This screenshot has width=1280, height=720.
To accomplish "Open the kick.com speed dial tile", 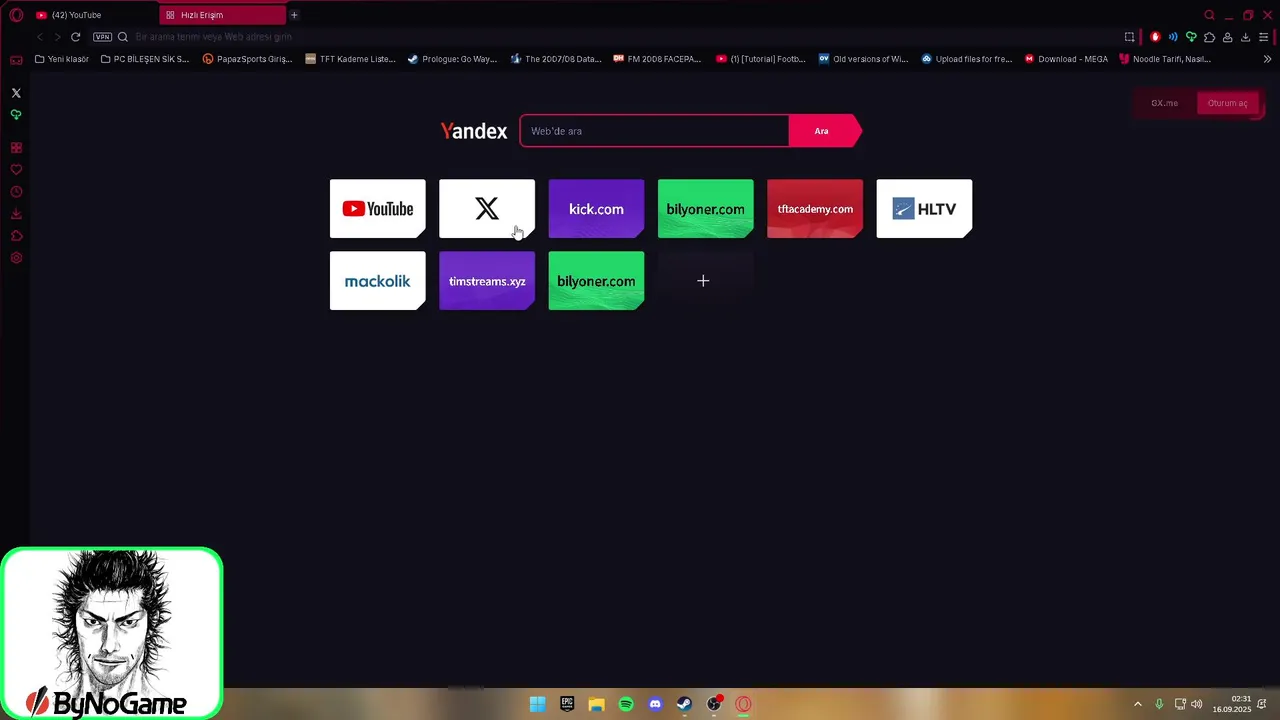I will click(x=596, y=209).
